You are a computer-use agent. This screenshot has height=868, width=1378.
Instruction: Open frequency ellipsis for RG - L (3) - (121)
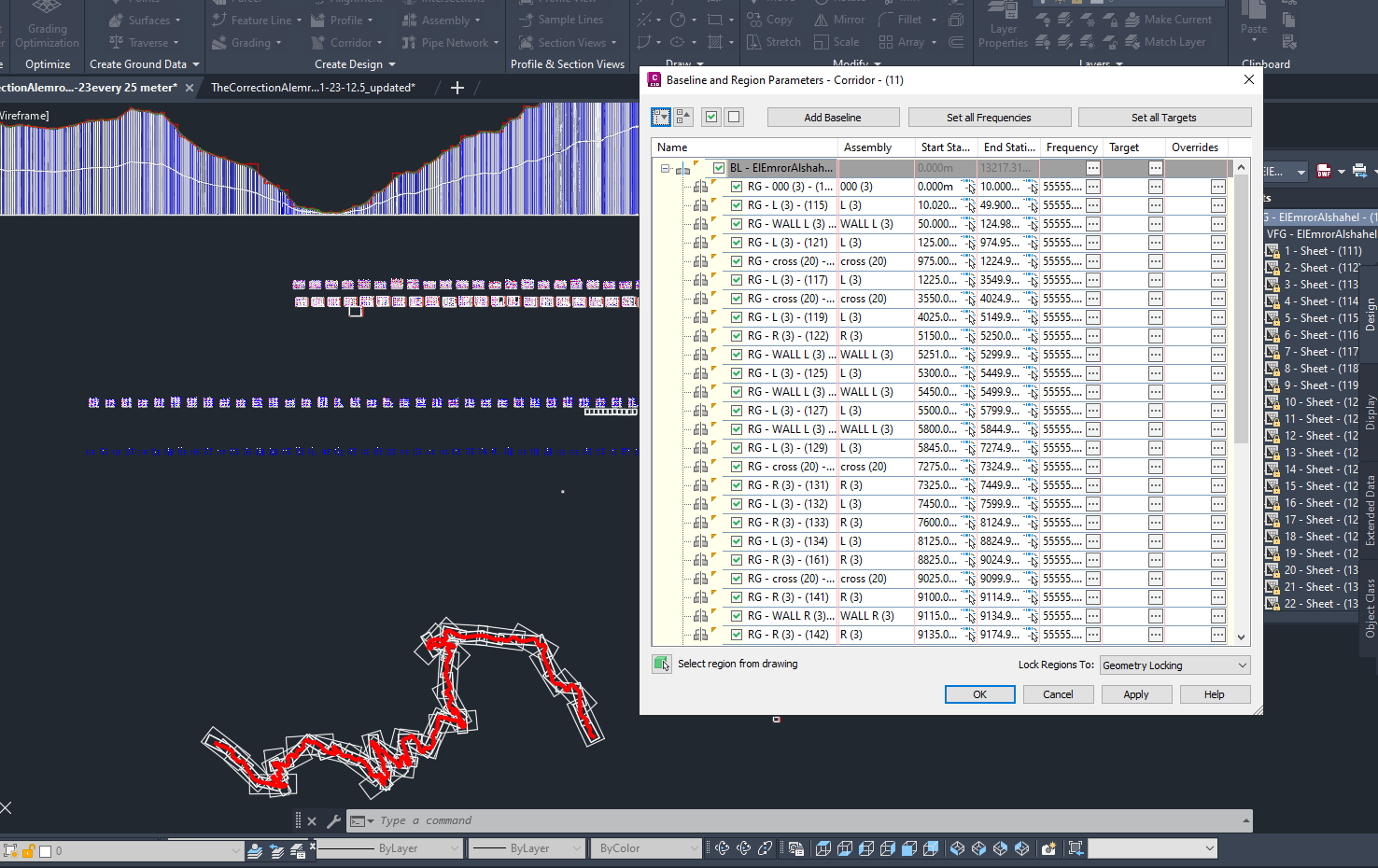1093,243
